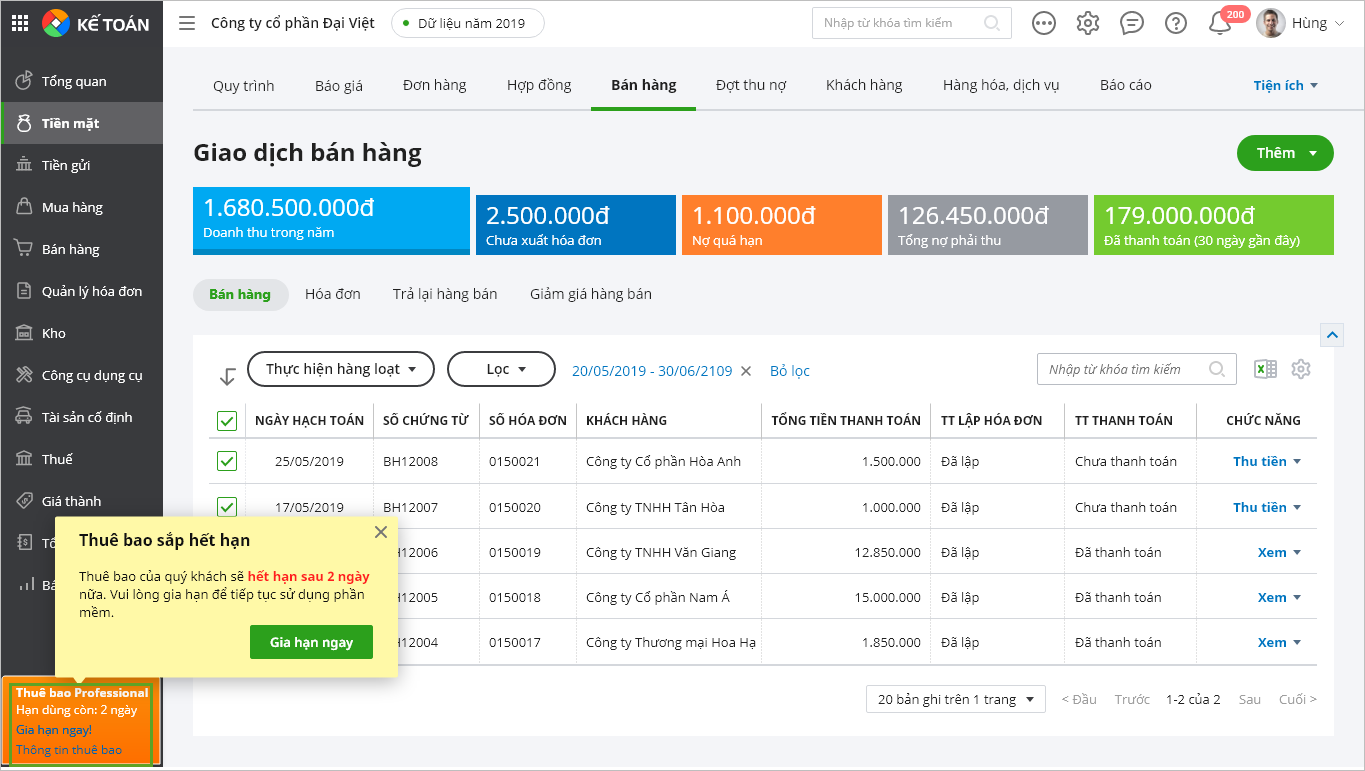This screenshot has height=771, width=1365.
Task: Open the chat message icon
Action: (x=1132, y=23)
